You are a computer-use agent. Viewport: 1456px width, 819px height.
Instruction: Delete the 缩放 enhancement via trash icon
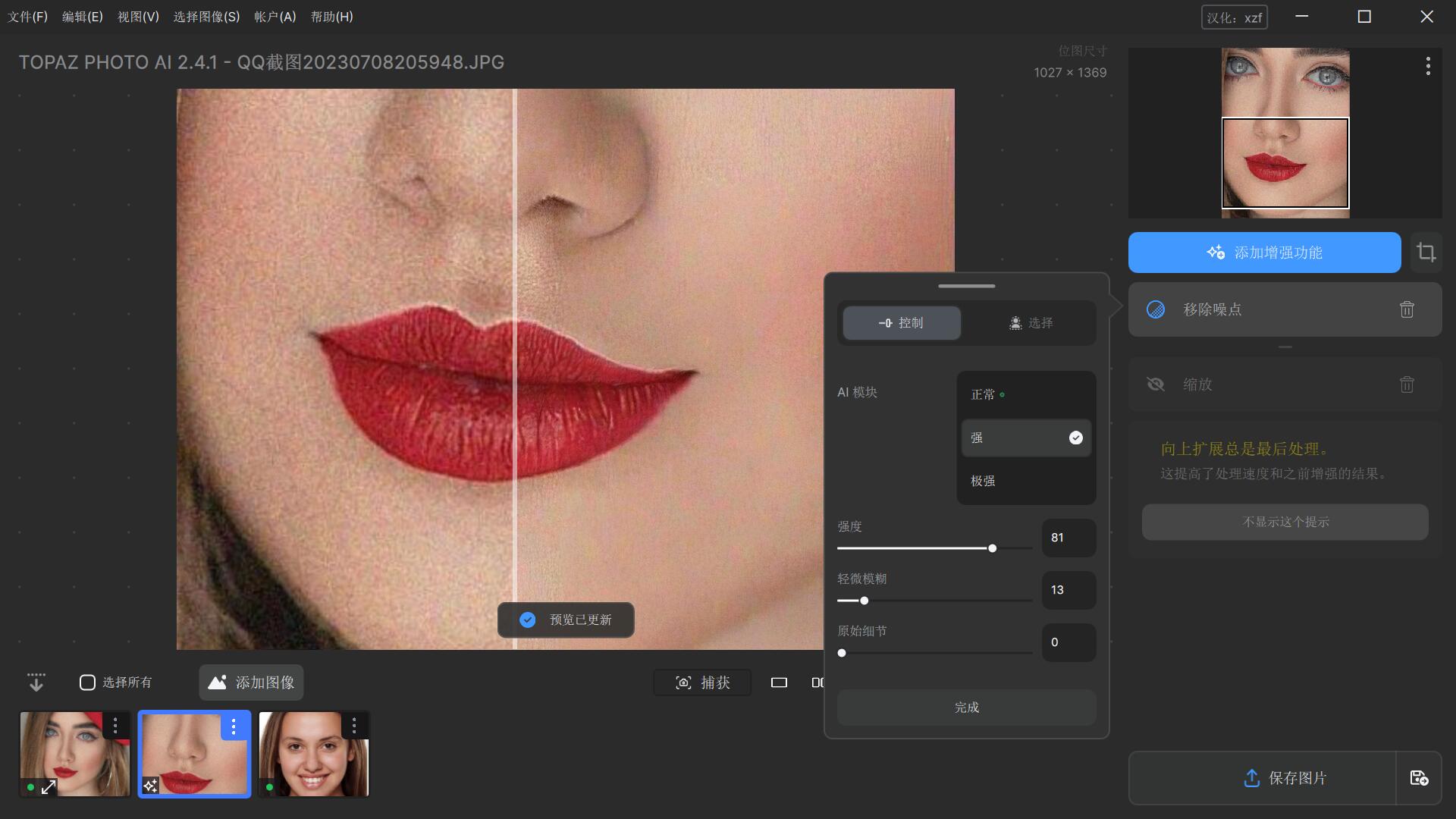click(x=1407, y=384)
